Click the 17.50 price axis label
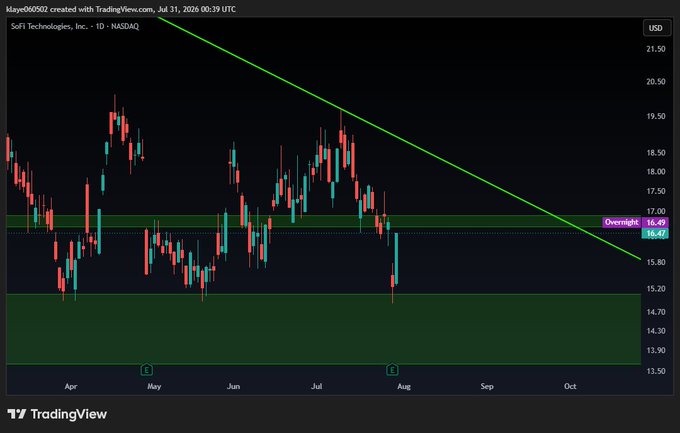Screen dimensions: 680x433 click(x=655, y=191)
